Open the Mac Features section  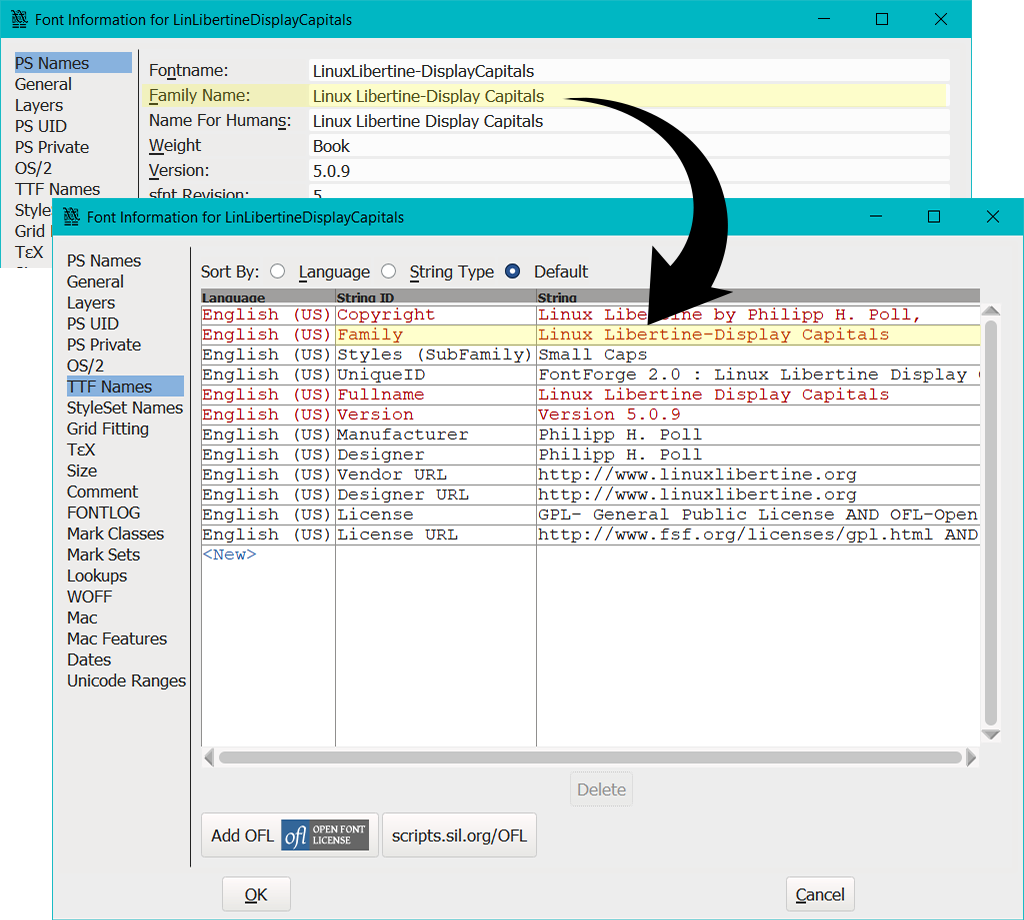tap(117, 638)
